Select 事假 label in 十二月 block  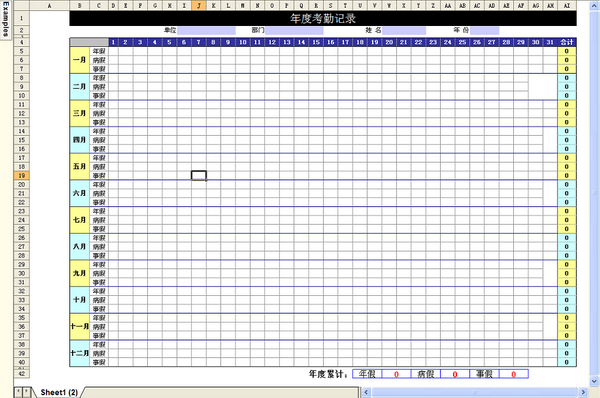(x=99, y=362)
